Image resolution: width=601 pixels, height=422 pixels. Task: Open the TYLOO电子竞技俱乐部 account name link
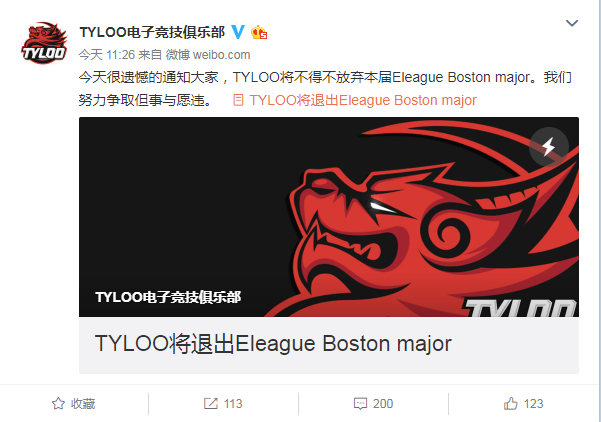[x=152, y=32]
